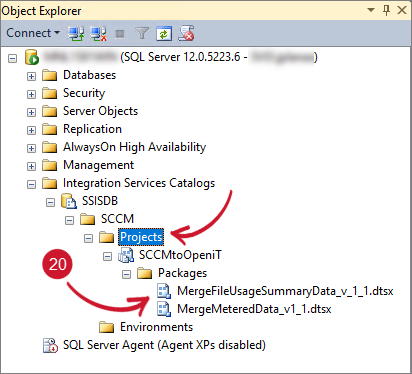
Task: Collapse the SCCM folder node
Action: (69, 220)
